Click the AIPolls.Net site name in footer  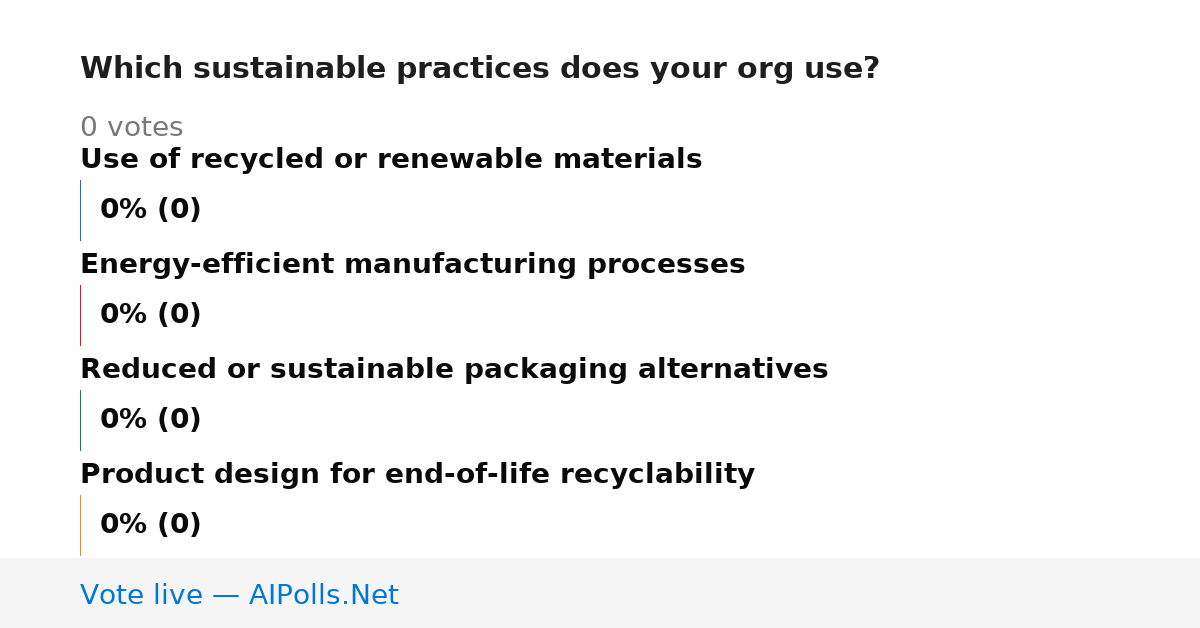point(323,595)
